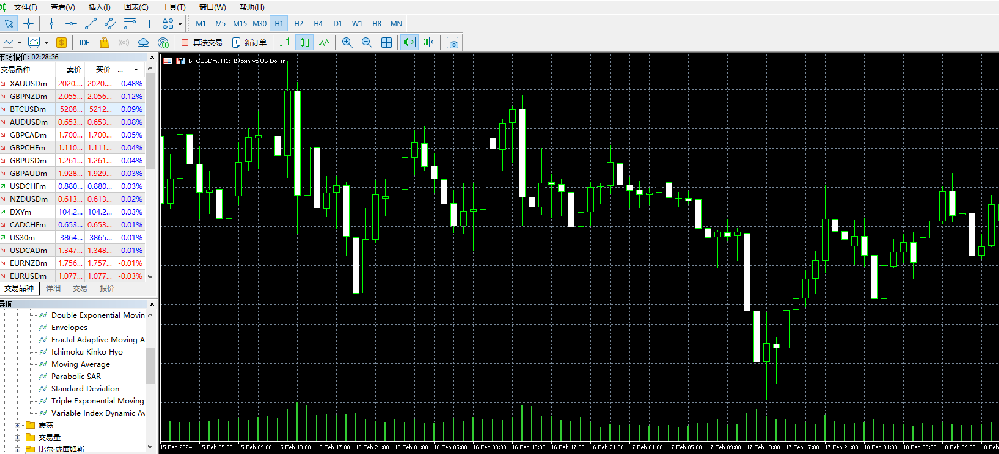The height and width of the screenshot is (454, 999).
Task: Switch timeframe to MN
Action: [x=396, y=24]
